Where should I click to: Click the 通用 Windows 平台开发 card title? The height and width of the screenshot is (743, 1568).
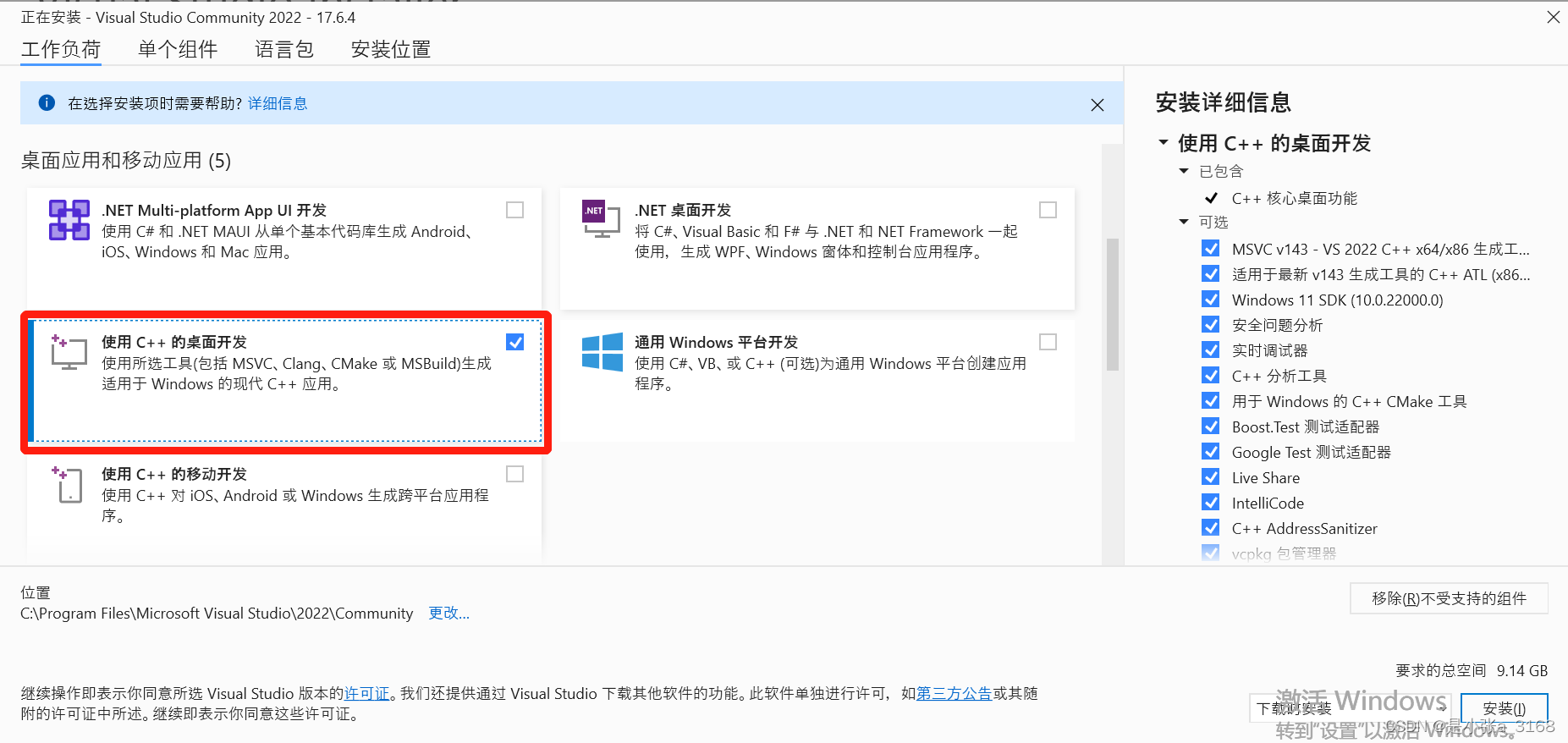tap(716, 342)
